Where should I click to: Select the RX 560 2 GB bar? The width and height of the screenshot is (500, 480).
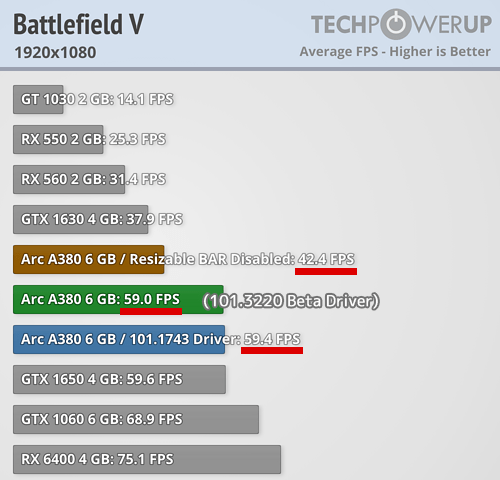tap(69, 179)
